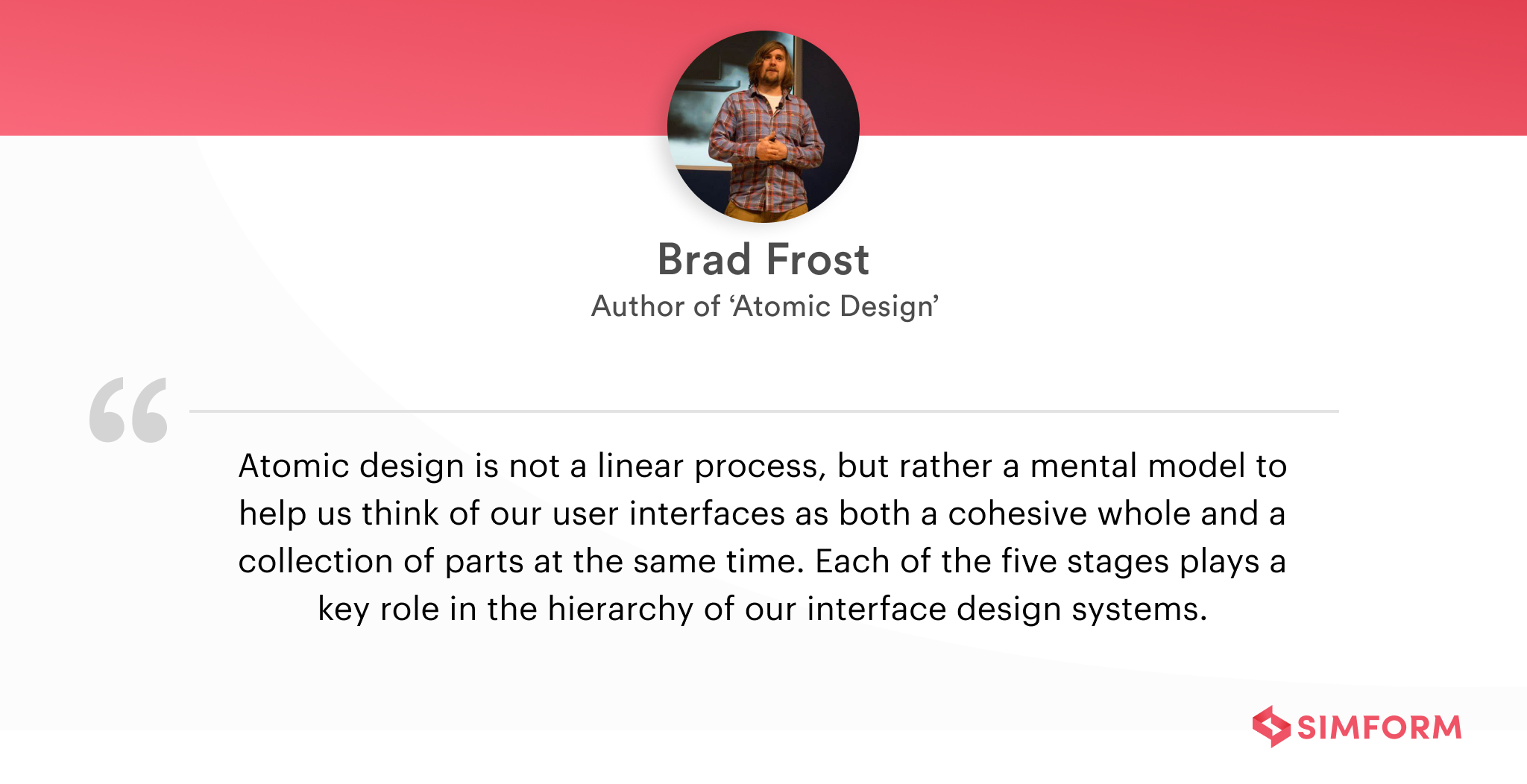Click "Atomic Design" in the author subtitle
The height and width of the screenshot is (784, 1527).
[834, 306]
